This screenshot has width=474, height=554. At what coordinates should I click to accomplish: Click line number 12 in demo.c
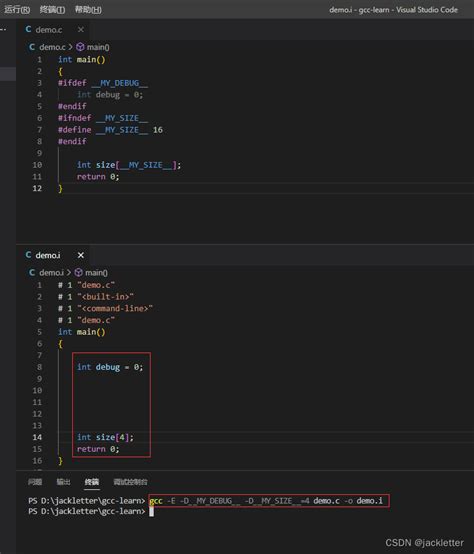(37, 188)
